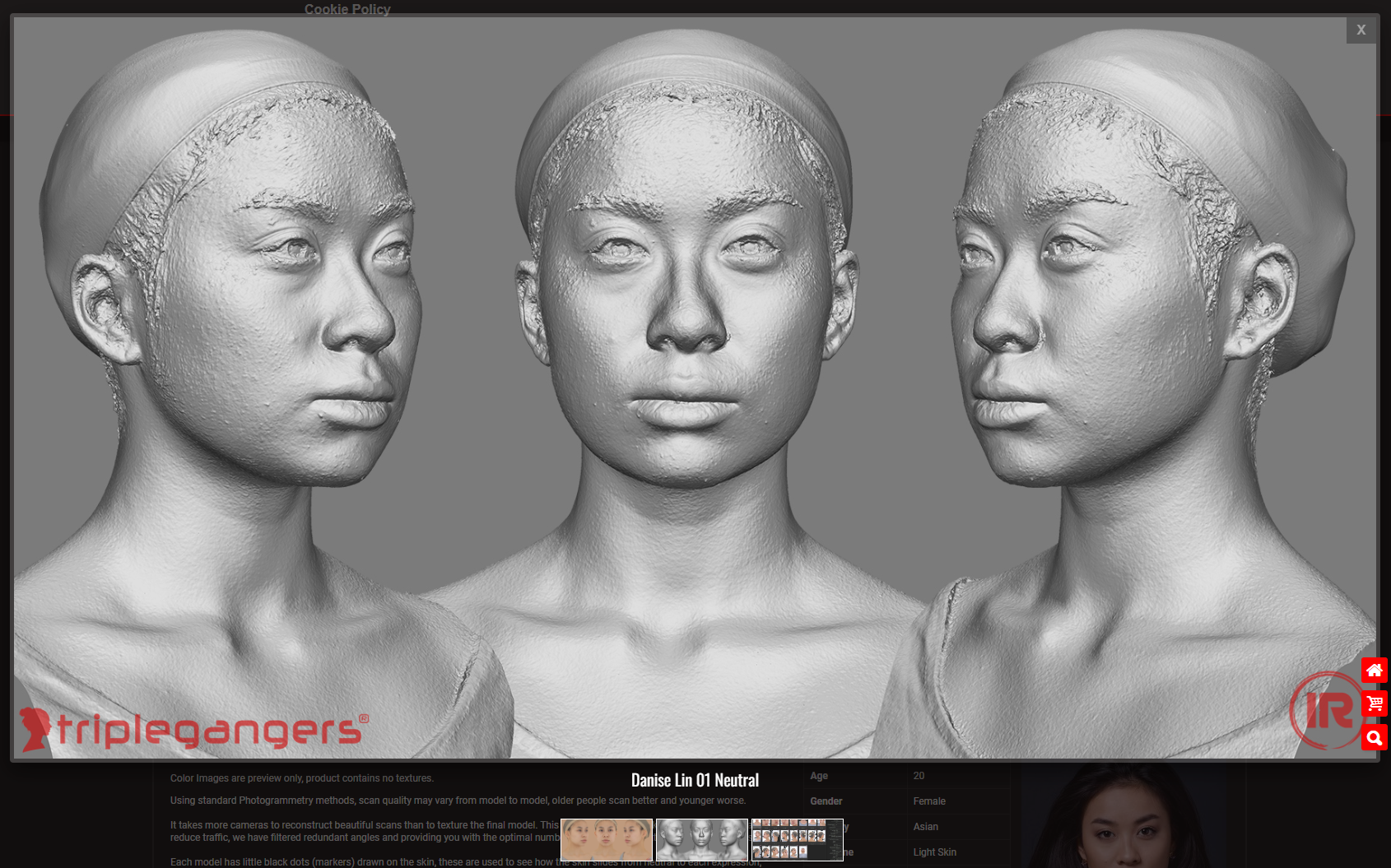This screenshot has height=868, width=1391.
Task: Click the Gender label in table
Action: (x=826, y=801)
